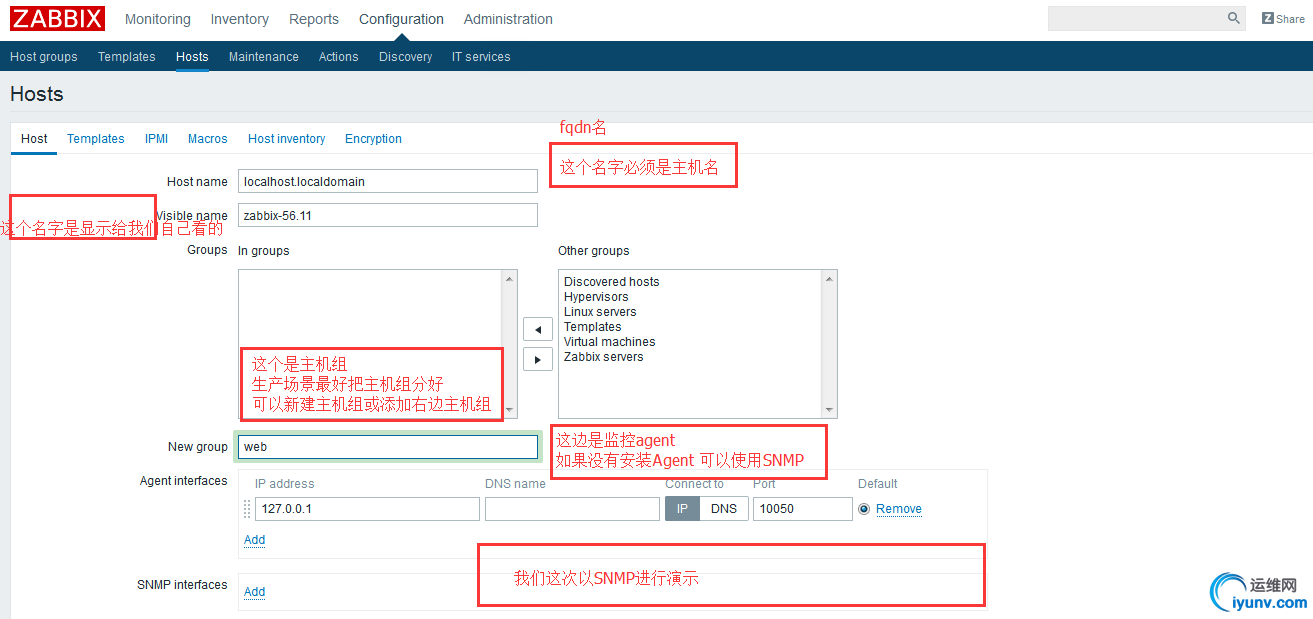Click the Visible name input field
1313x619 pixels.
(x=388, y=215)
